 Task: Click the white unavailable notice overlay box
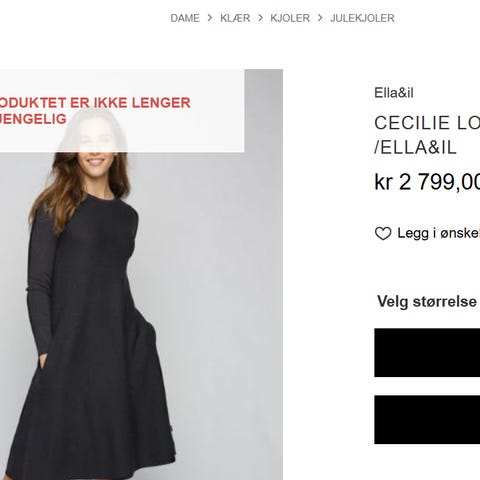pyautogui.click(x=122, y=111)
